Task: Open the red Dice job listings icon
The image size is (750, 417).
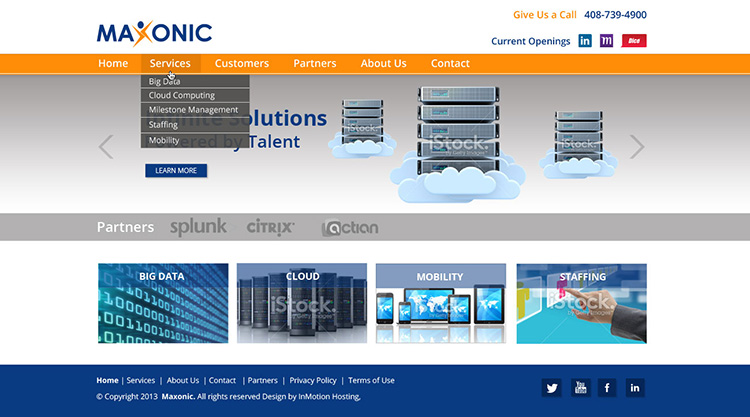Action: pos(634,41)
